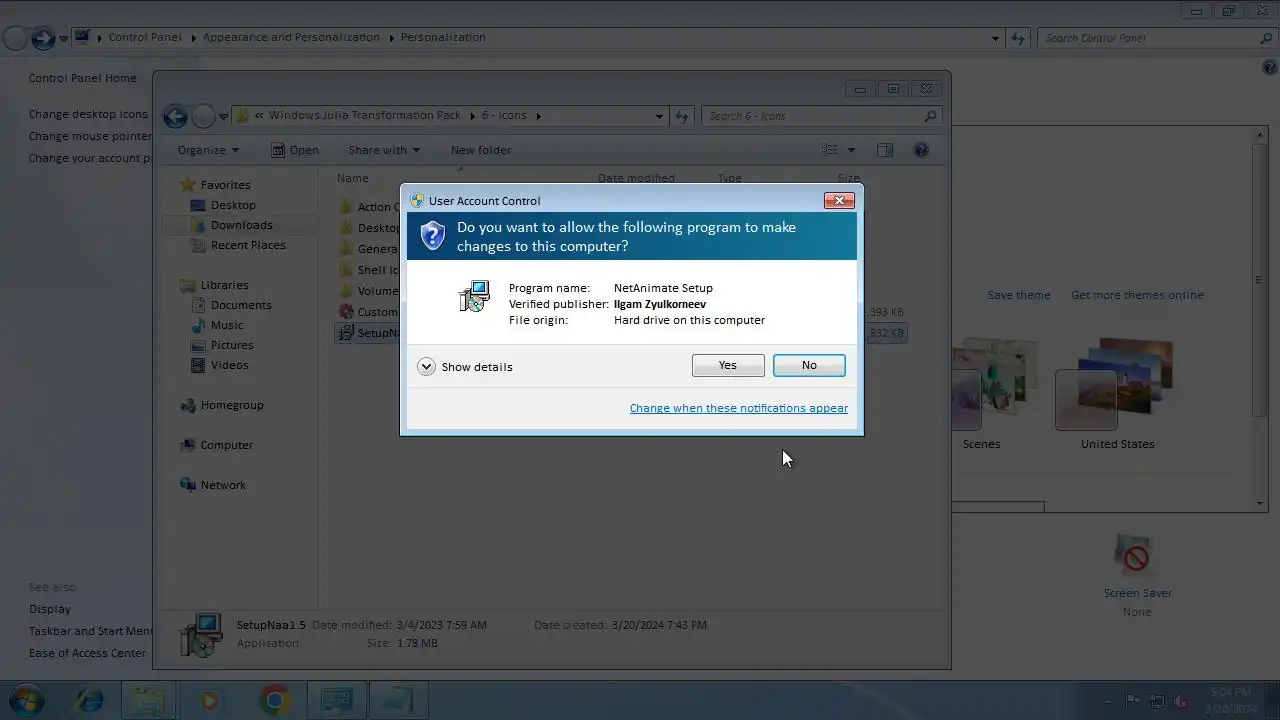Select Recent Places under Favorites
The width and height of the screenshot is (1280, 720).
coord(248,245)
